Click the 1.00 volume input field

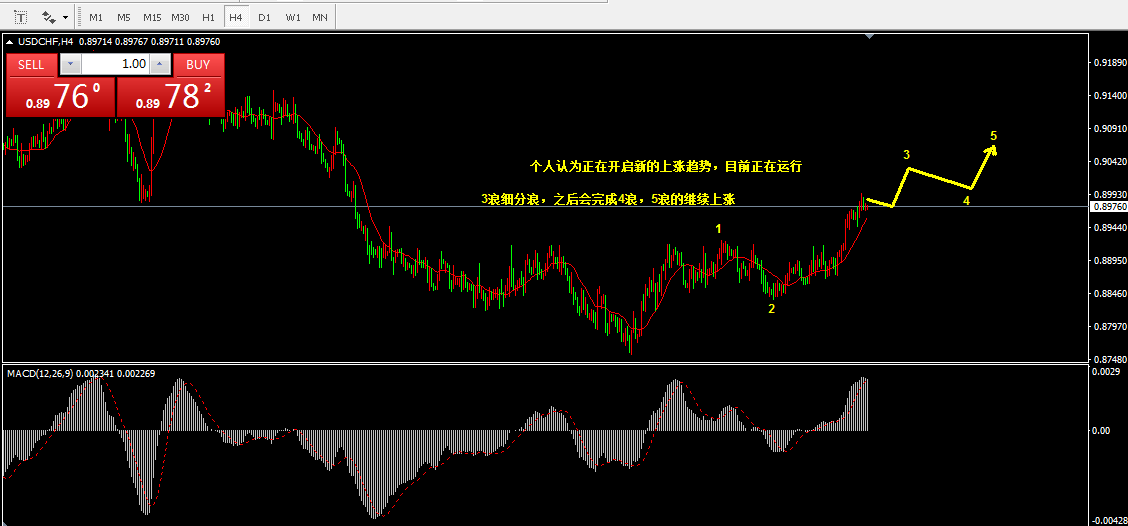click(115, 64)
